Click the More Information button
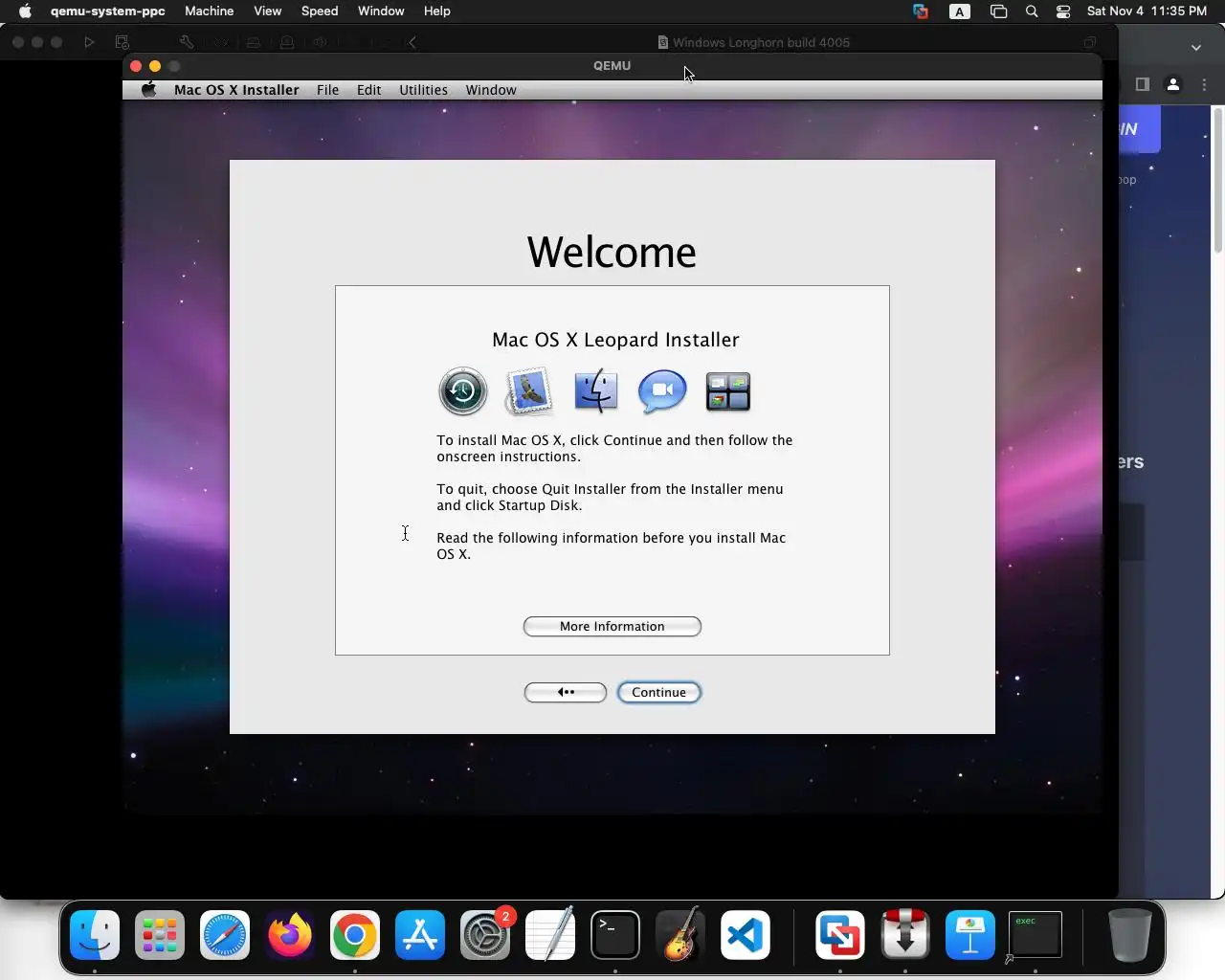 (612, 626)
